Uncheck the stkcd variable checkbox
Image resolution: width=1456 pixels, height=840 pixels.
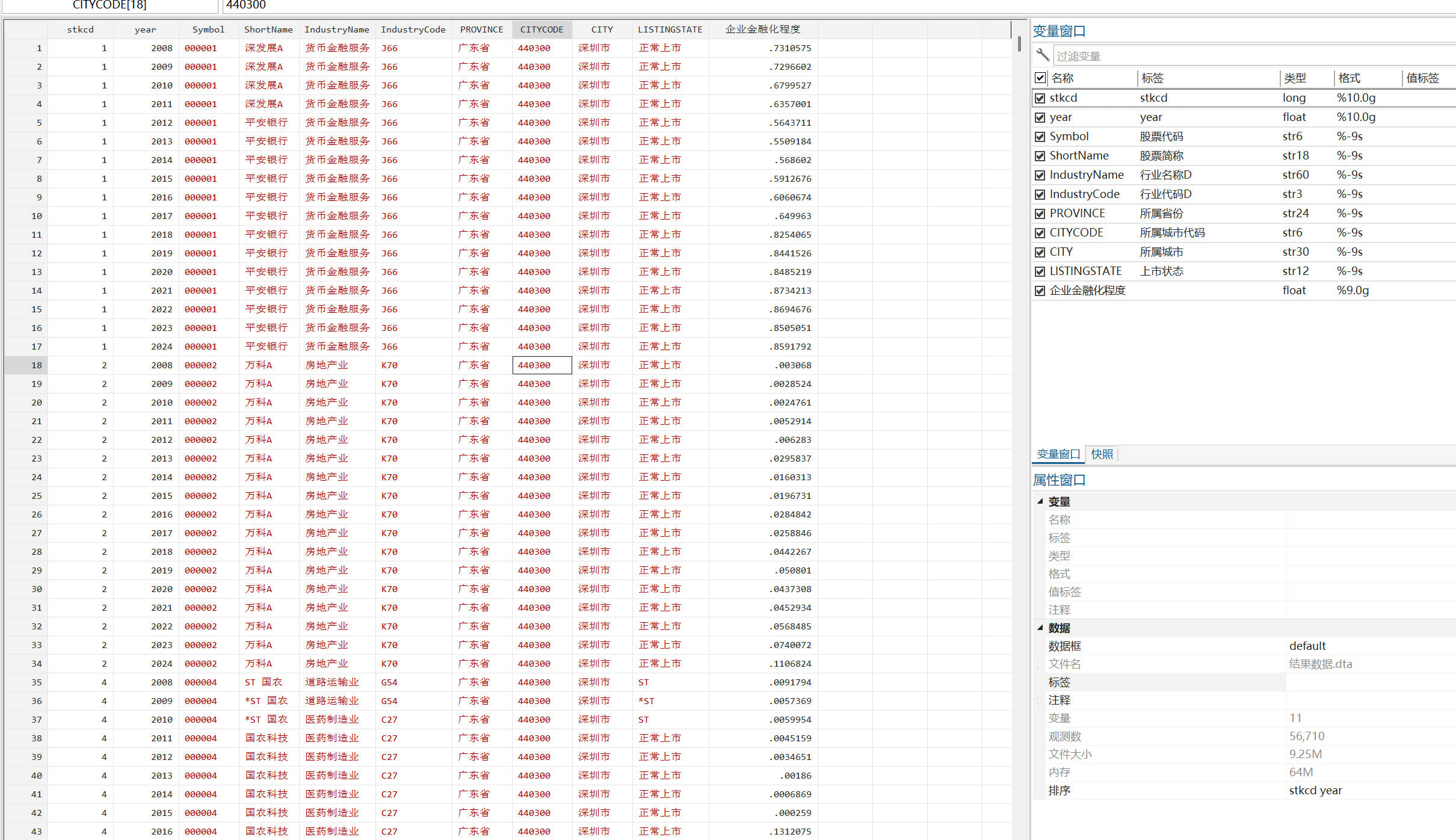click(x=1040, y=98)
